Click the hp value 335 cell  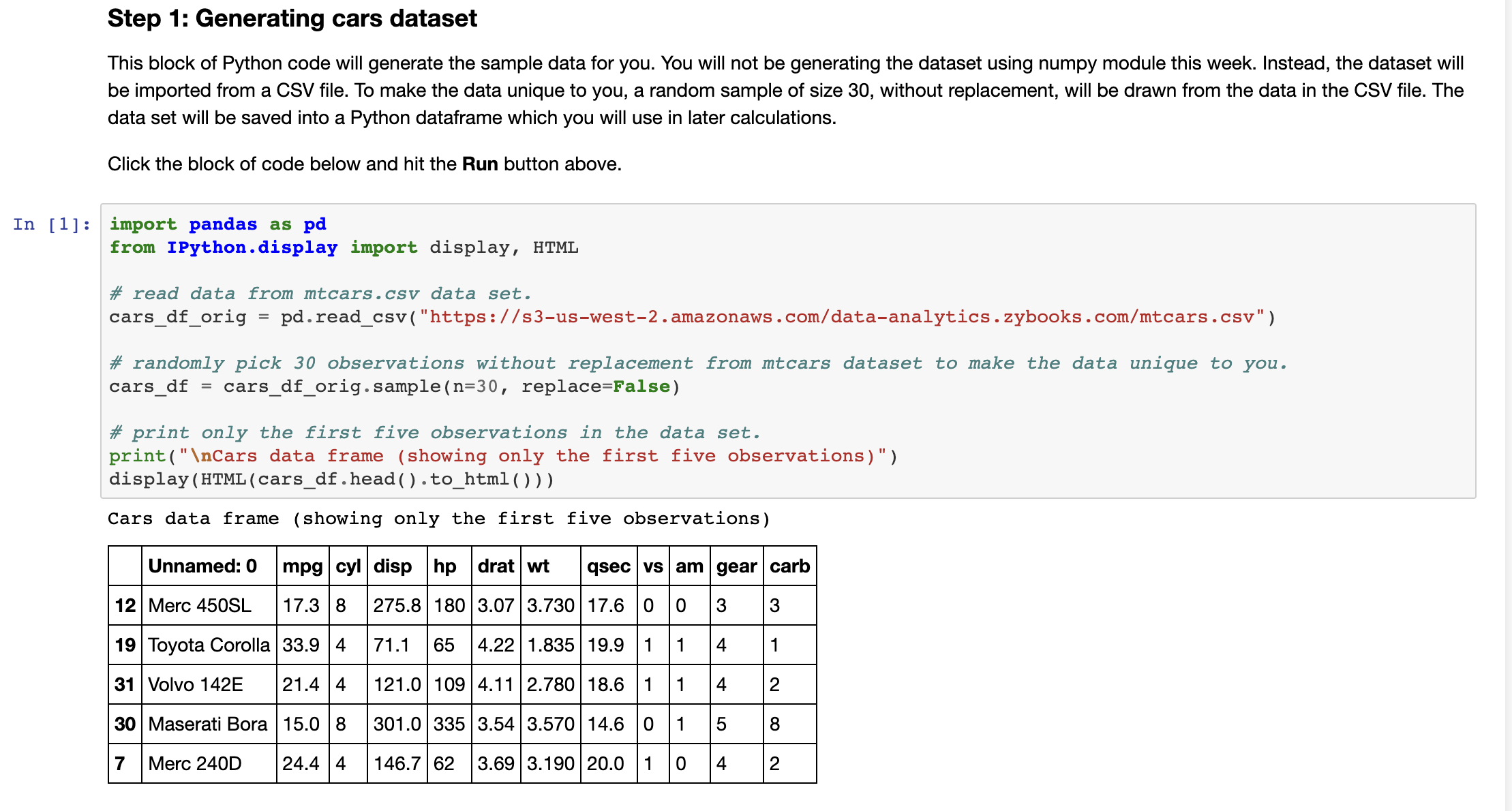coord(449,724)
